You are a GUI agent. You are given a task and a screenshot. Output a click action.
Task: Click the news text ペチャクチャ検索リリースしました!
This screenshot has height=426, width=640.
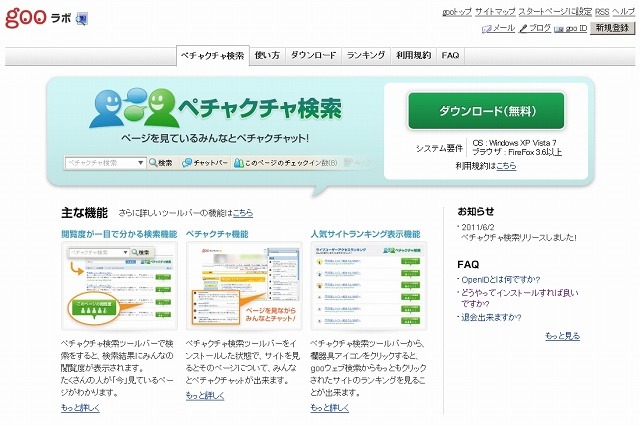click(519, 237)
